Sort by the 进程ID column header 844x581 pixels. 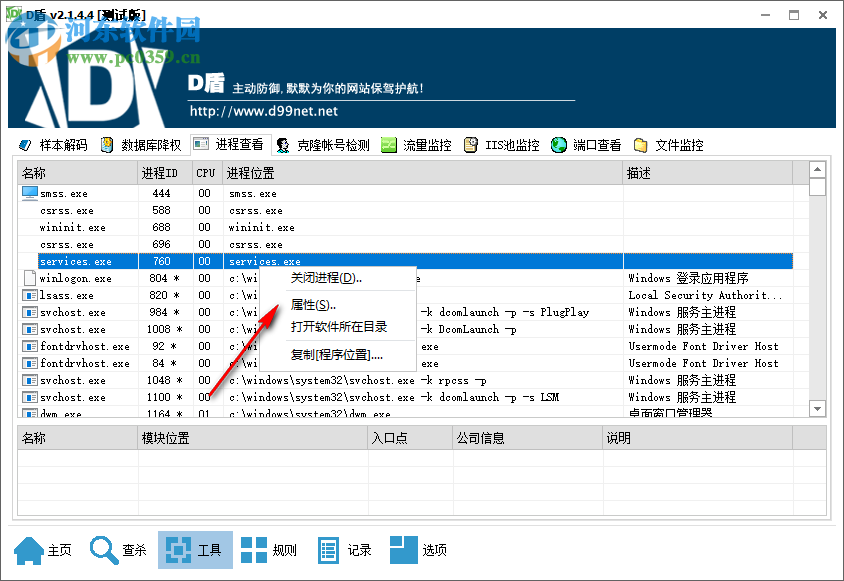coord(165,173)
